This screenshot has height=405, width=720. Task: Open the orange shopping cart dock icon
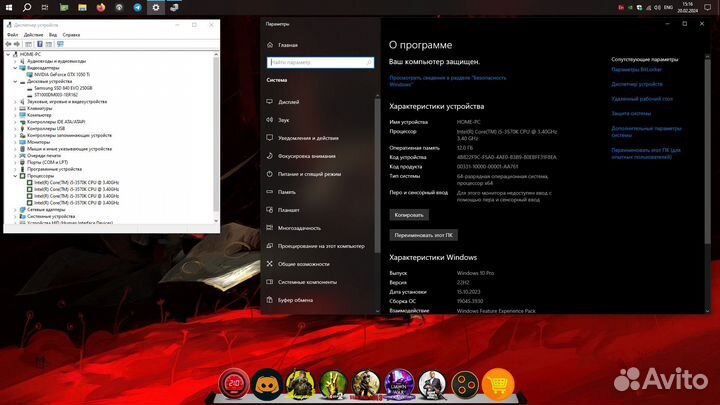click(x=498, y=384)
